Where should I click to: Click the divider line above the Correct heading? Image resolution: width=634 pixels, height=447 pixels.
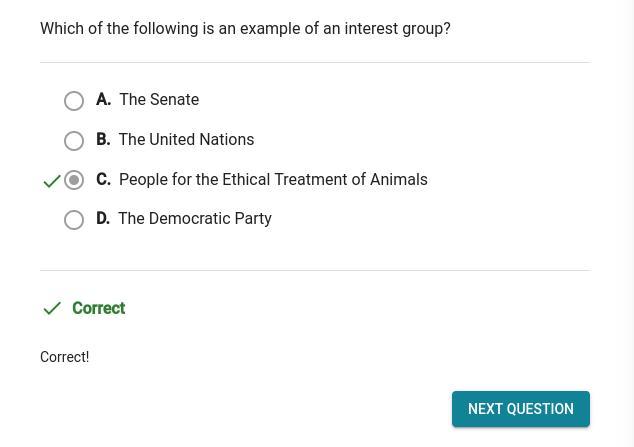tap(315, 270)
